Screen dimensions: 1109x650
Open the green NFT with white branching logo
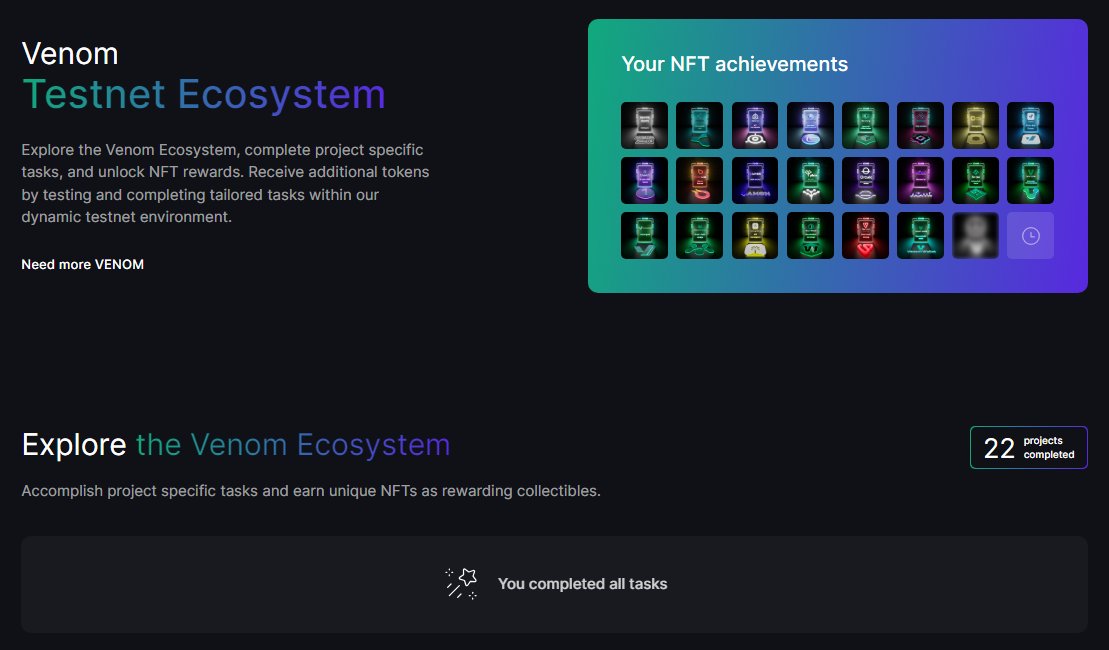click(x=810, y=180)
